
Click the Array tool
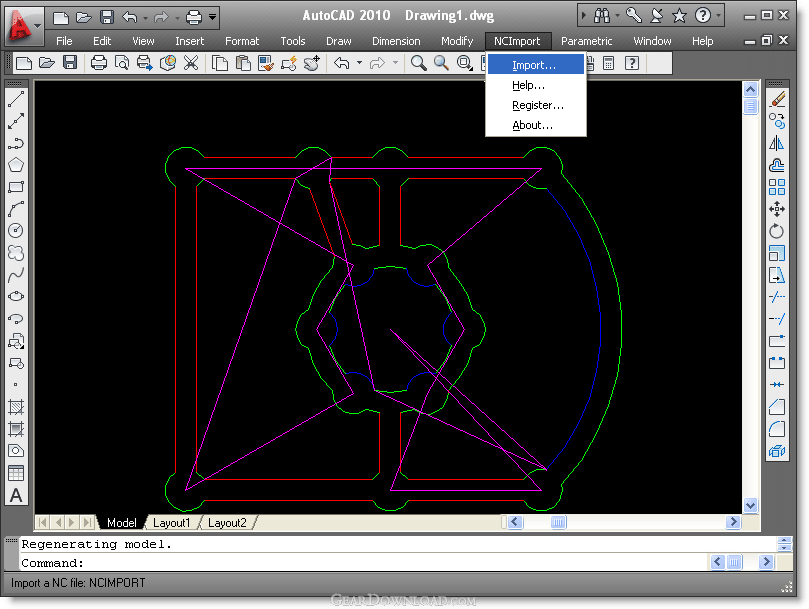pyautogui.click(x=777, y=187)
